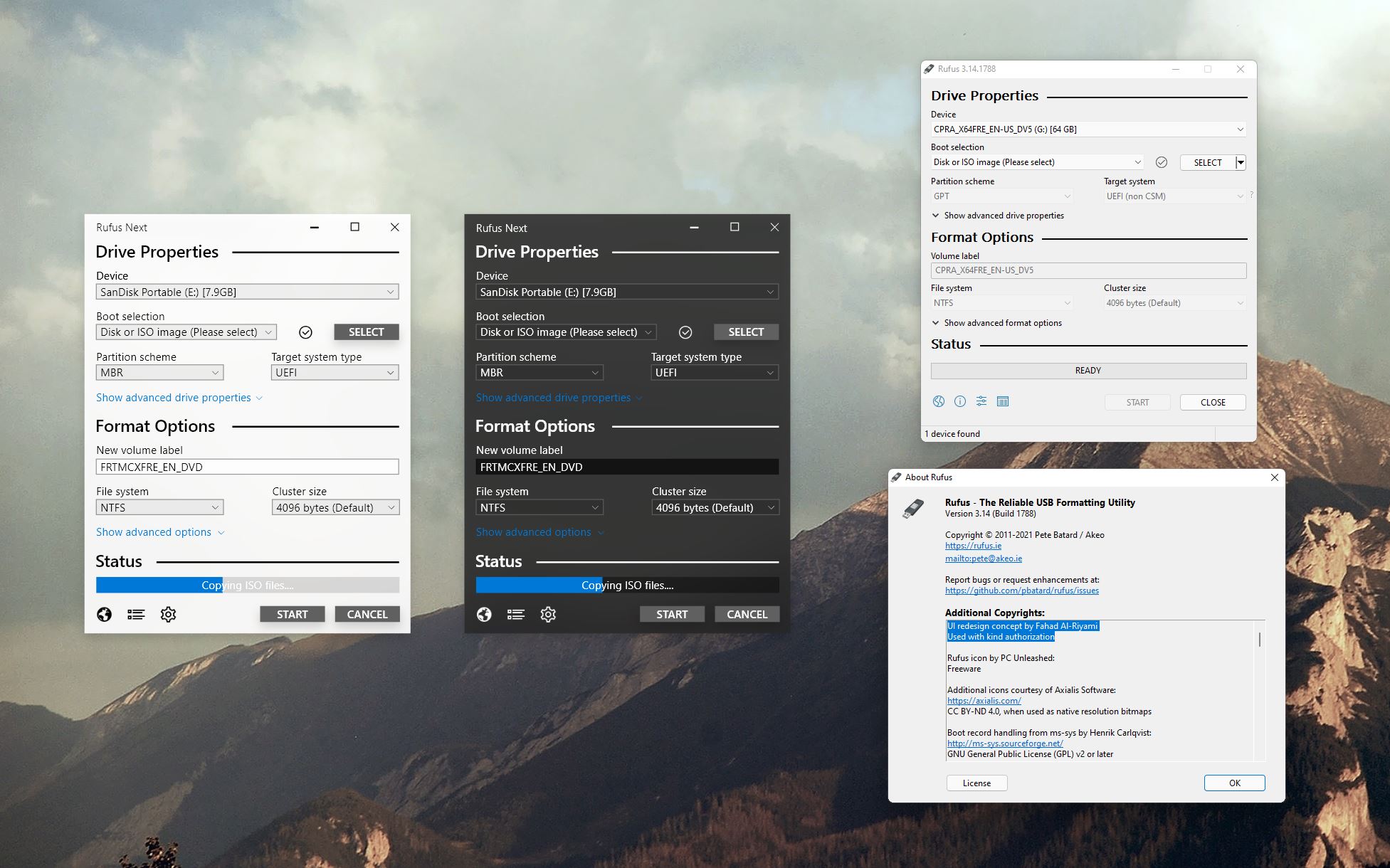The width and height of the screenshot is (1390, 868).
Task: Click CANCEL button in left Rufus Next window
Action: [x=366, y=614]
